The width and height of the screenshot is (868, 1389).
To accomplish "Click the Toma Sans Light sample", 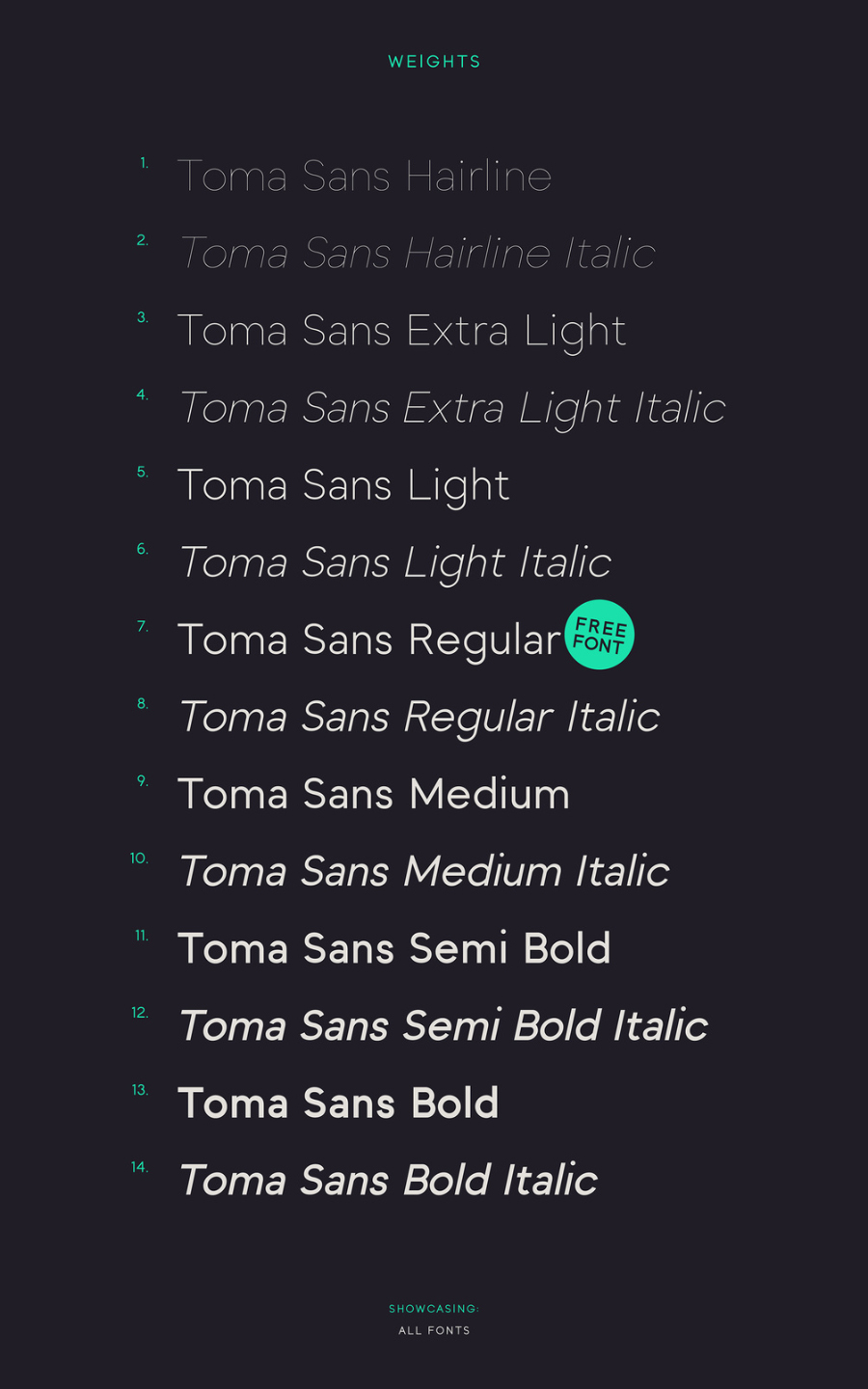I will 343,485.
